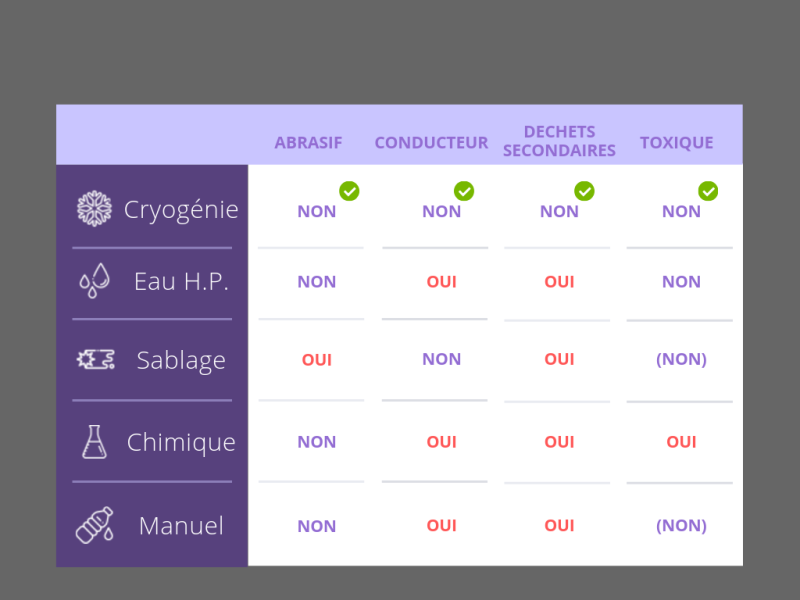
Task: Click the green checkmark under Toxique column
Action: pyautogui.click(x=708, y=191)
